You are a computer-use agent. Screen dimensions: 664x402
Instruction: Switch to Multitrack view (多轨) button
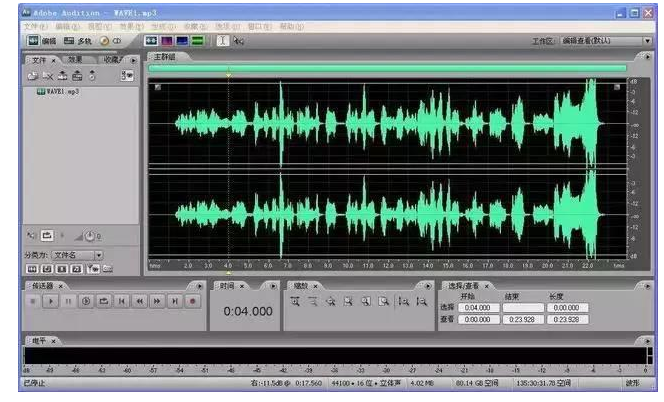77,41
